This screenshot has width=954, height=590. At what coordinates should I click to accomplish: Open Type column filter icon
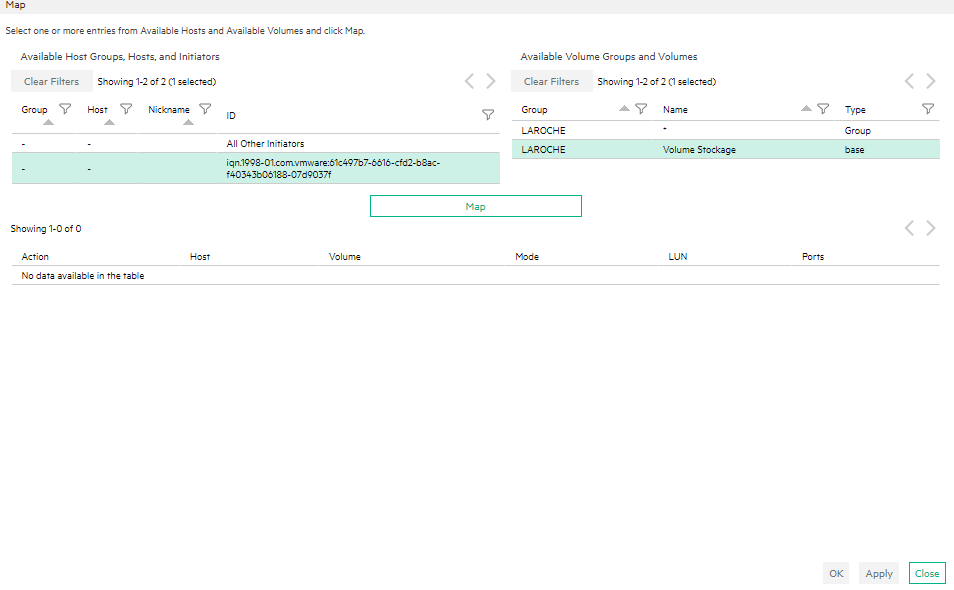(928, 109)
